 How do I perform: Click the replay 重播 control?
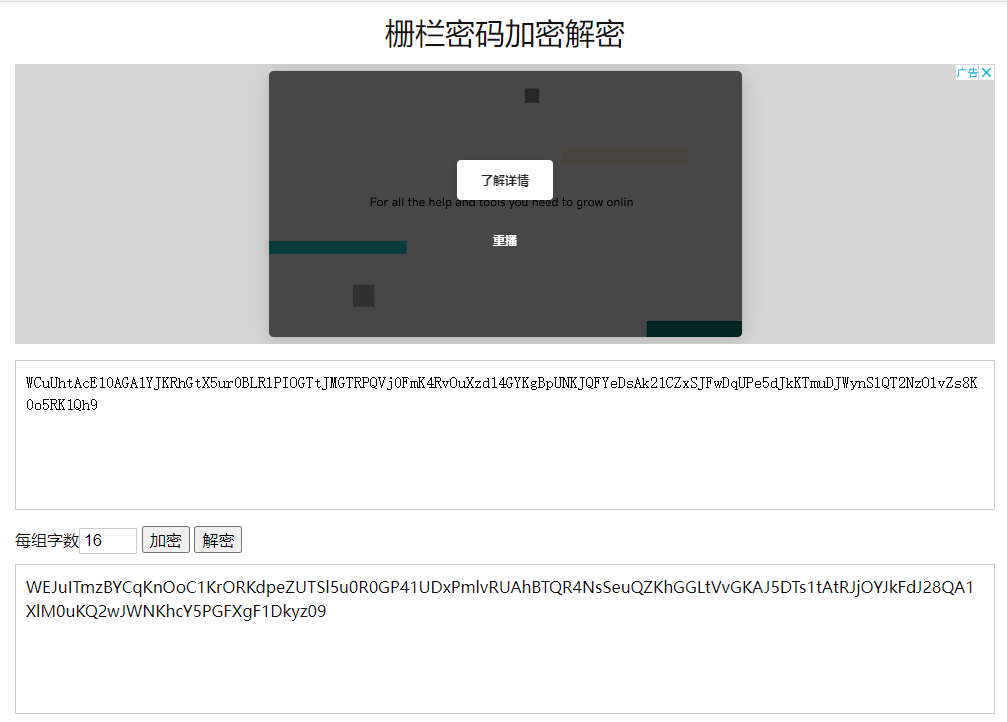click(x=505, y=240)
